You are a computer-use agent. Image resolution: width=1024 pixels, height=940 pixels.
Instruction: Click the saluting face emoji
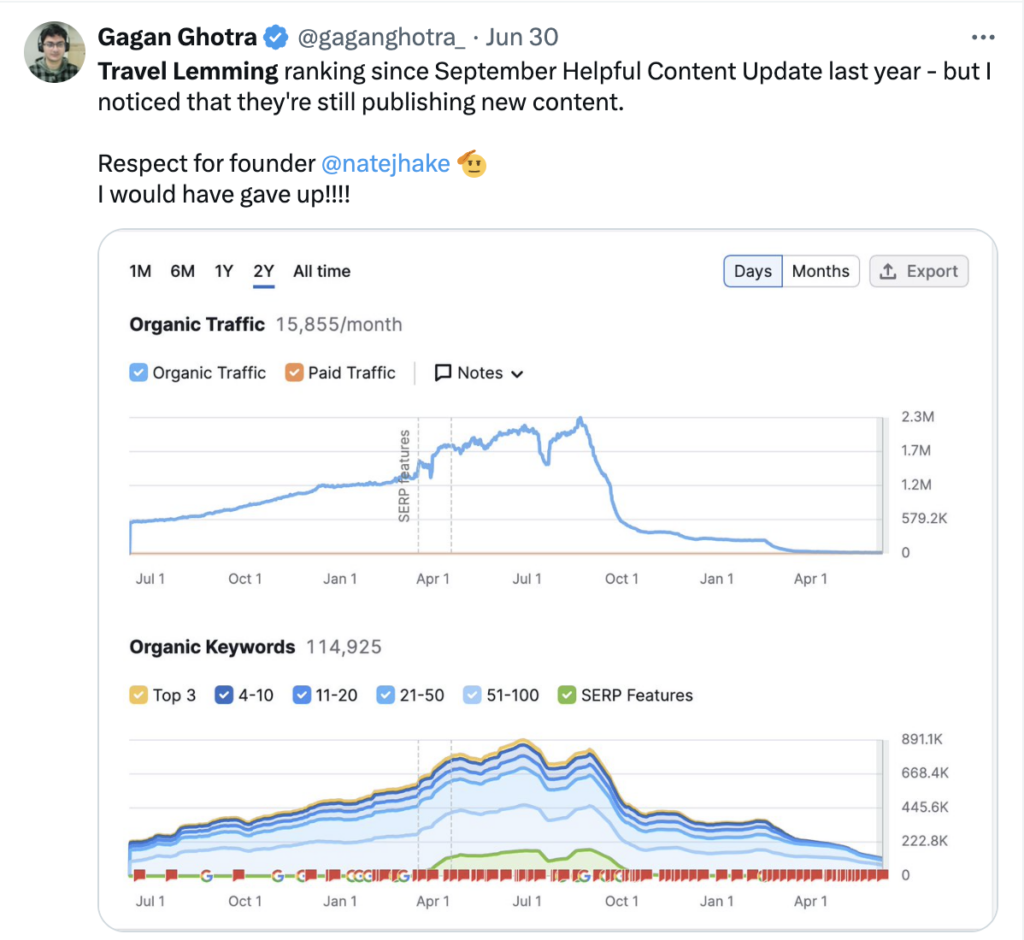[x=471, y=164]
